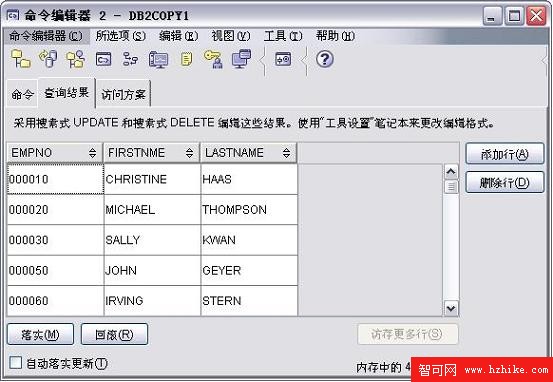The height and width of the screenshot is (382, 553).
Task: Open the 编辑(E) menu
Action: coord(178,36)
